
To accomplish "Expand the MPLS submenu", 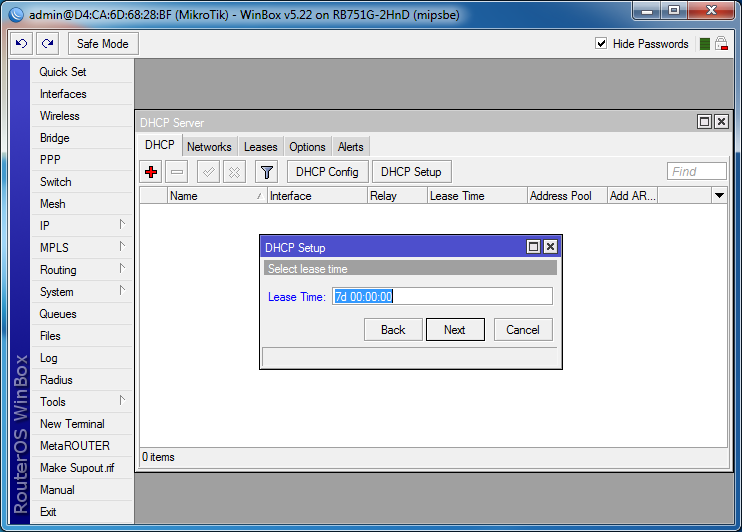I will click(x=122, y=247).
